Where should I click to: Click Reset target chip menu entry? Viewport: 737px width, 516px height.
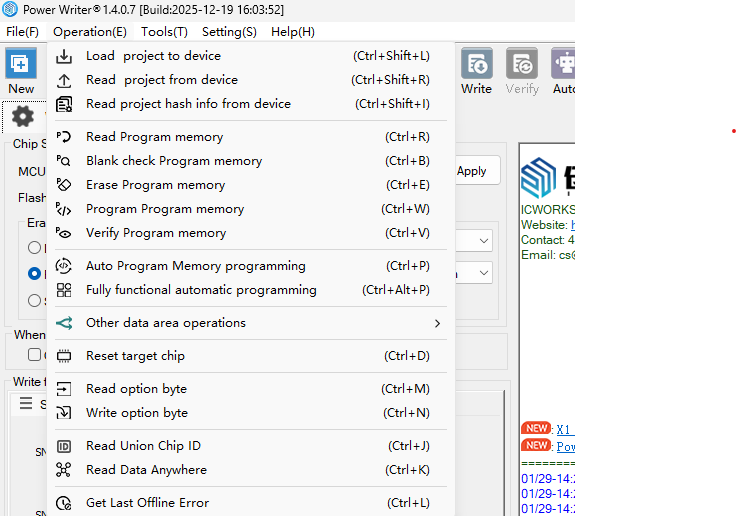135,356
